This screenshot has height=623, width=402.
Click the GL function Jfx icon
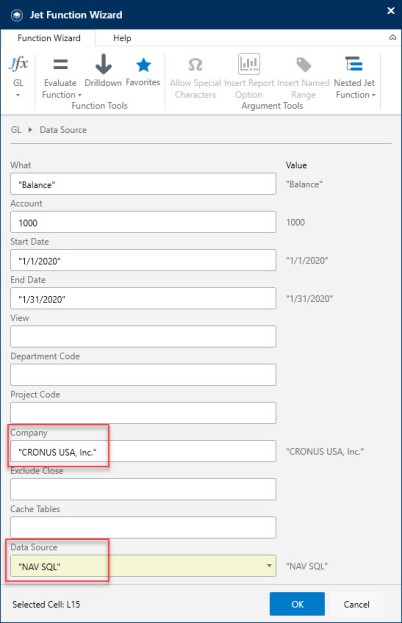pos(18,64)
